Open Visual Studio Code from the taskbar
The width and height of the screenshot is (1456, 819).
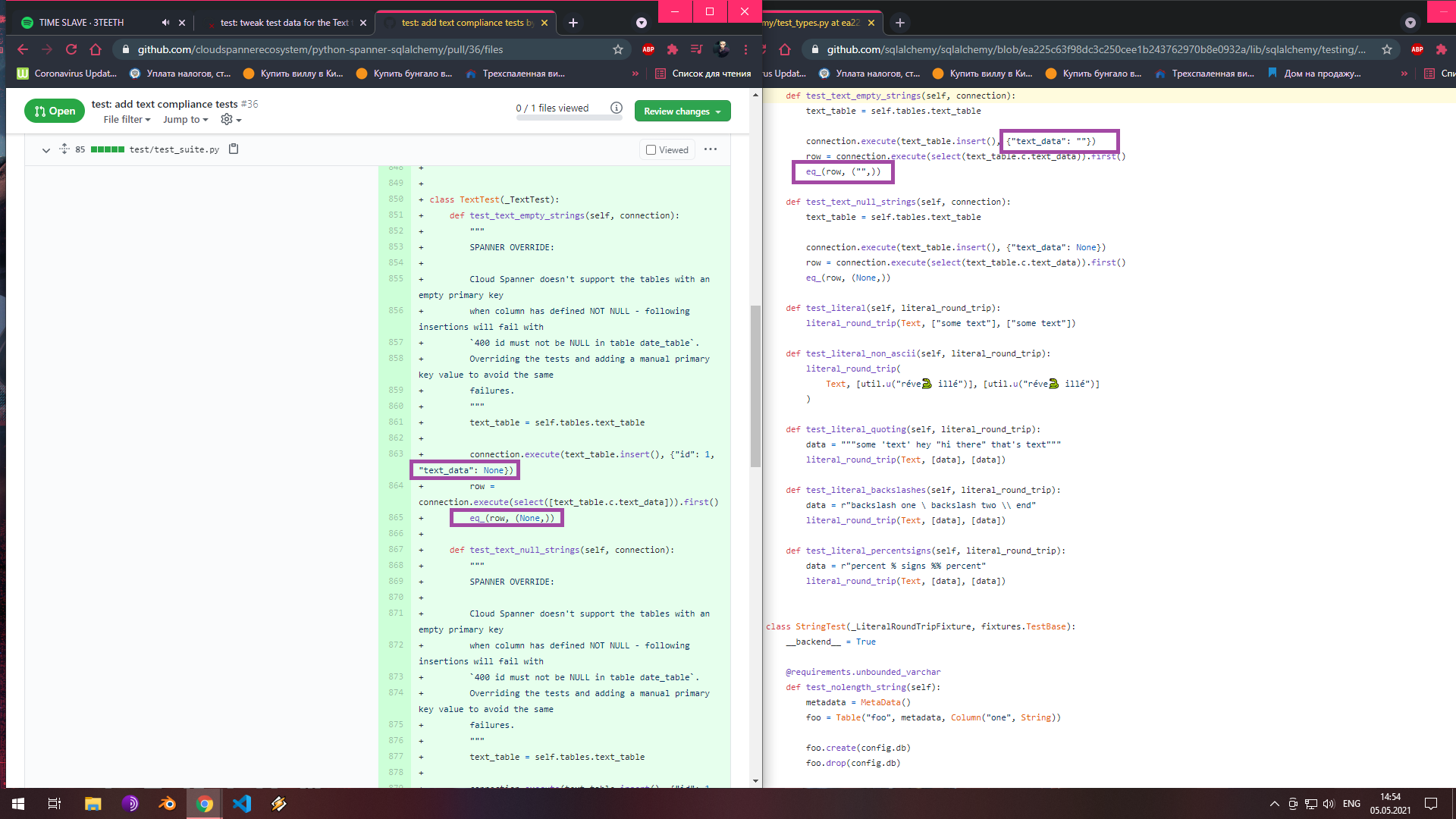tap(242, 804)
